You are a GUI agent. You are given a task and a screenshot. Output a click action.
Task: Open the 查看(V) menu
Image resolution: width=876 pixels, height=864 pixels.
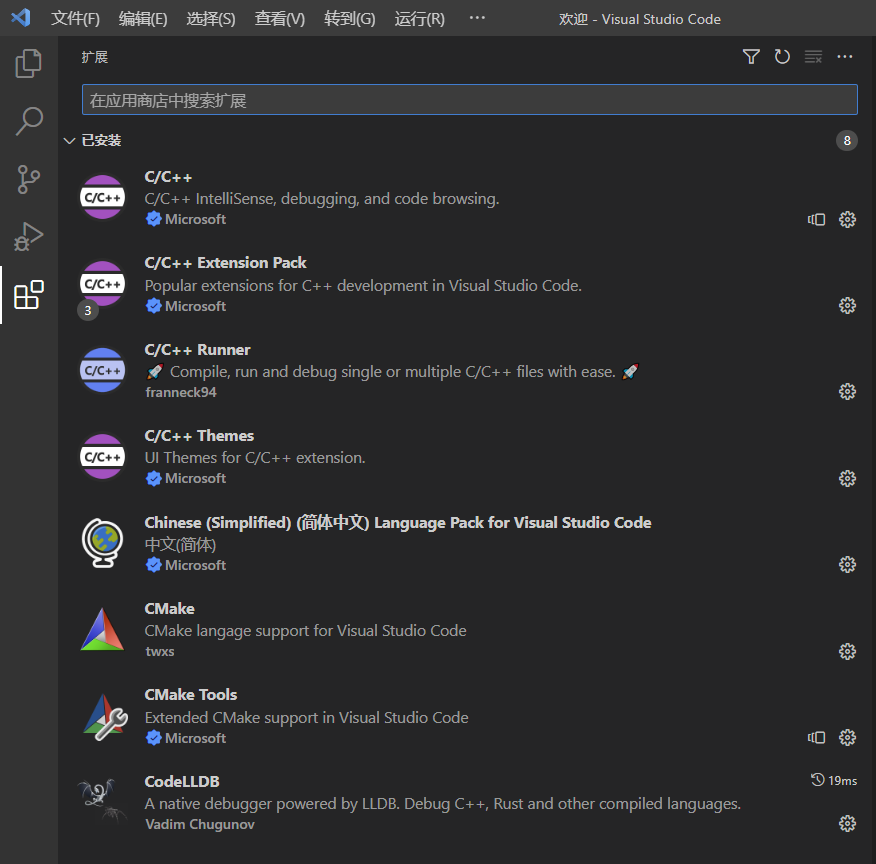tap(280, 19)
